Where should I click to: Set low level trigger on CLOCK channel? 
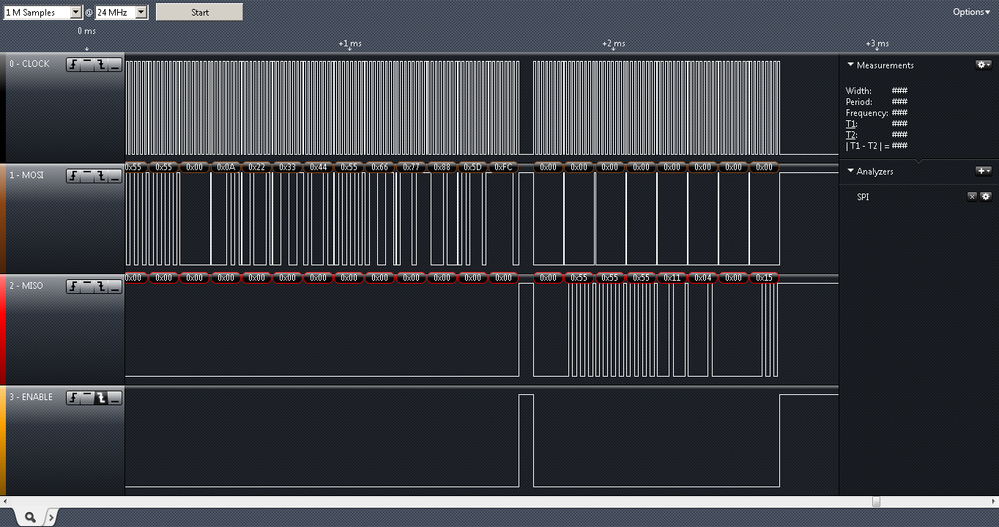115,64
